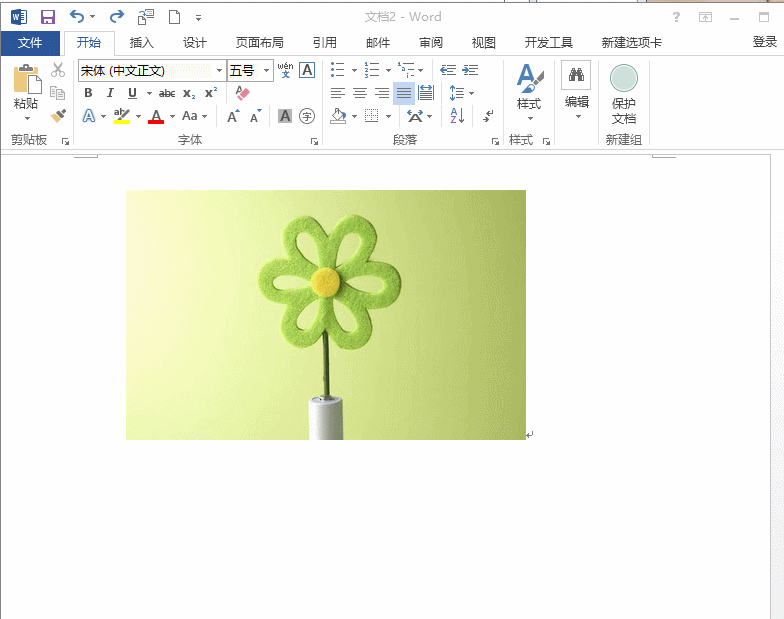
Task: Click the 登录 sign-in link
Action: pyautogui.click(x=764, y=42)
